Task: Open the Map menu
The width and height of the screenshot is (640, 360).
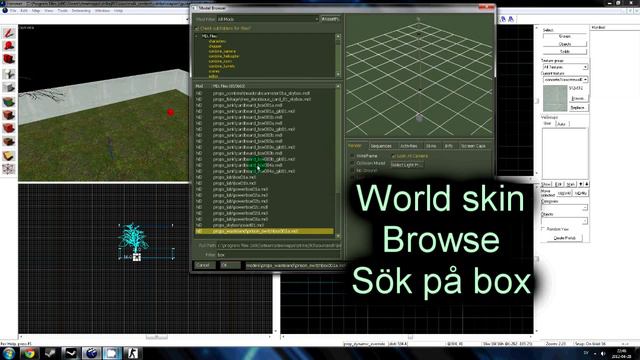Action: [36, 11]
